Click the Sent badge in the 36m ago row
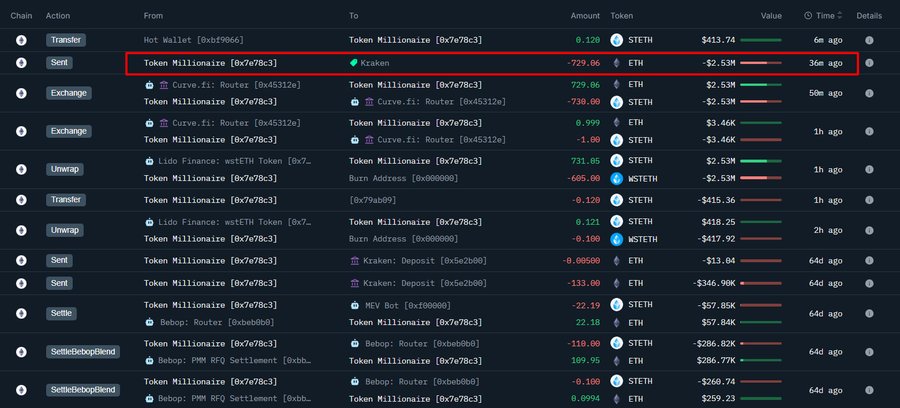The height and width of the screenshot is (408, 900). point(59,63)
